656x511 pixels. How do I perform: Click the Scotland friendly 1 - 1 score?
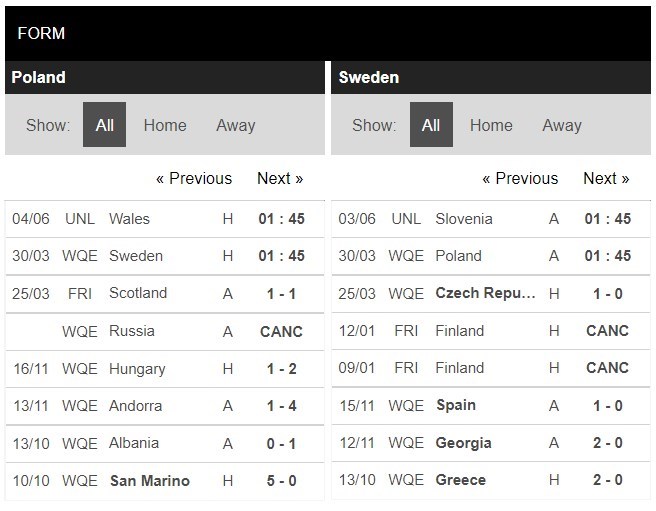(x=281, y=294)
